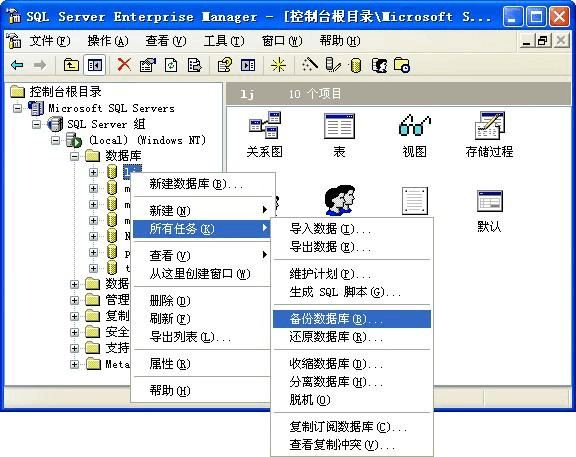Select the (local) (Windows NT) server node
This screenshot has width=576, height=457.
pos(147,140)
